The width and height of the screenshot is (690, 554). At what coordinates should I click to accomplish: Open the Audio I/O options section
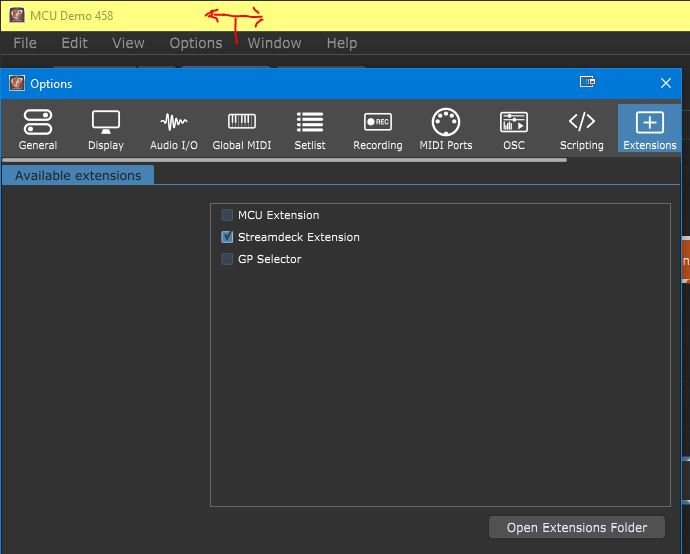click(x=174, y=129)
